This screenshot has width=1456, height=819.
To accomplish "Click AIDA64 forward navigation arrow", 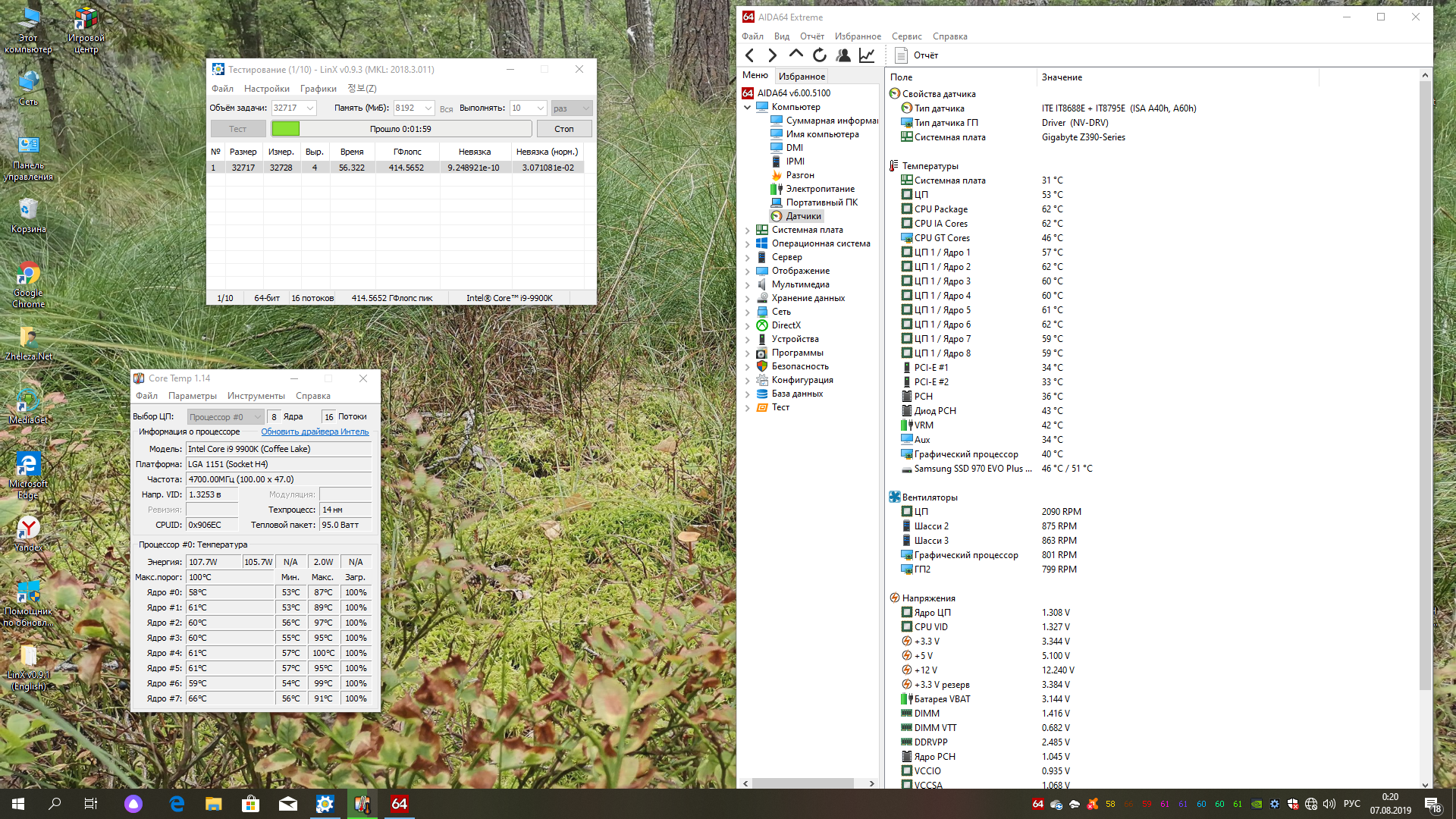I will pos(772,55).
